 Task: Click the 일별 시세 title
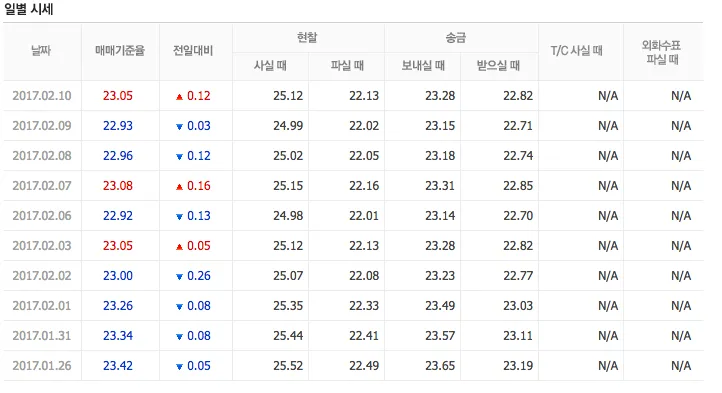click(29, 9)
